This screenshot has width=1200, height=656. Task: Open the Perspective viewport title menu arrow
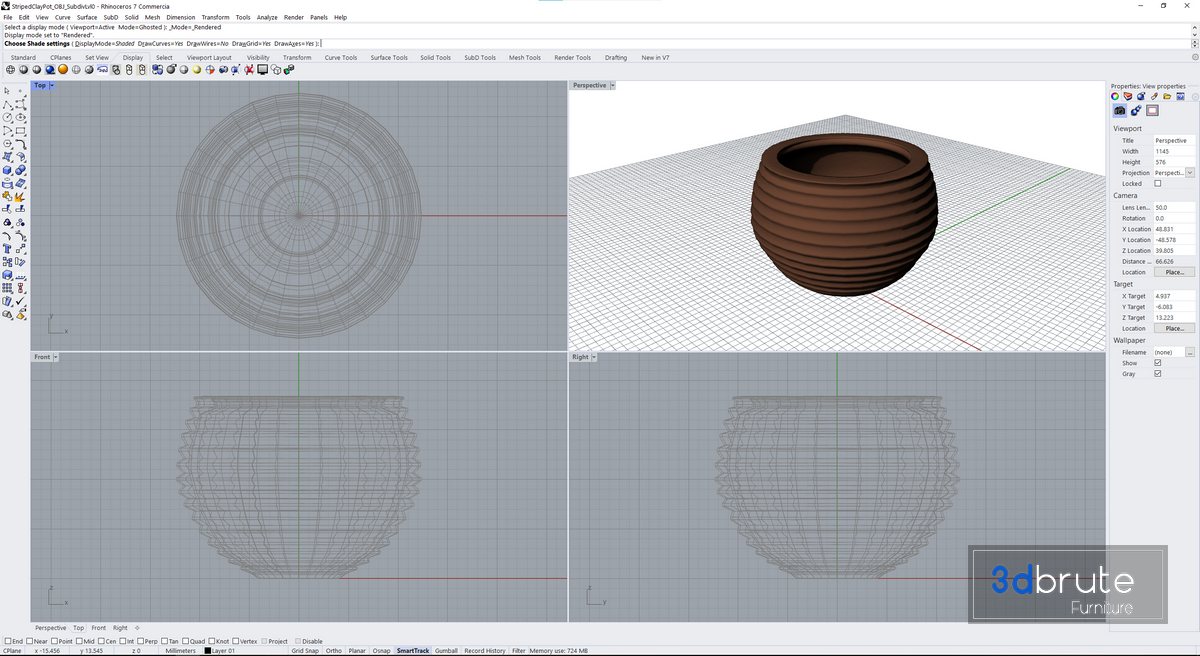612,86
